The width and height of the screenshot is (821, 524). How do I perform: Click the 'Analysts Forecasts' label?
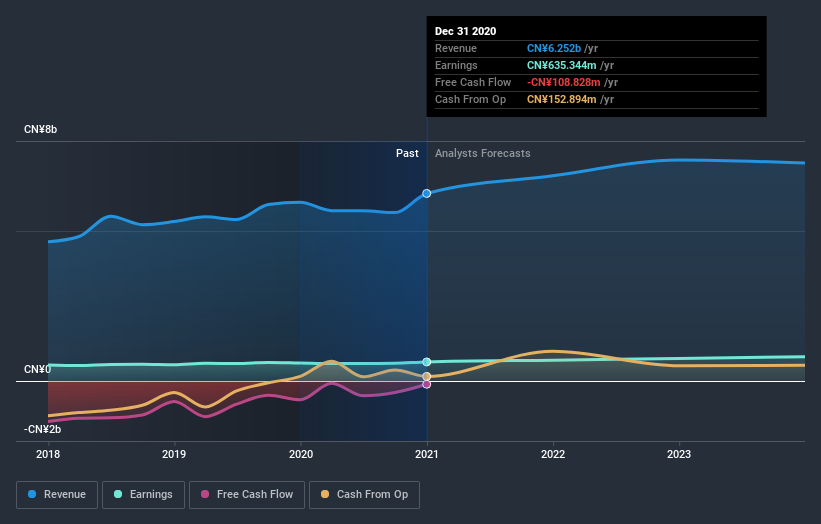click(483, 153)
